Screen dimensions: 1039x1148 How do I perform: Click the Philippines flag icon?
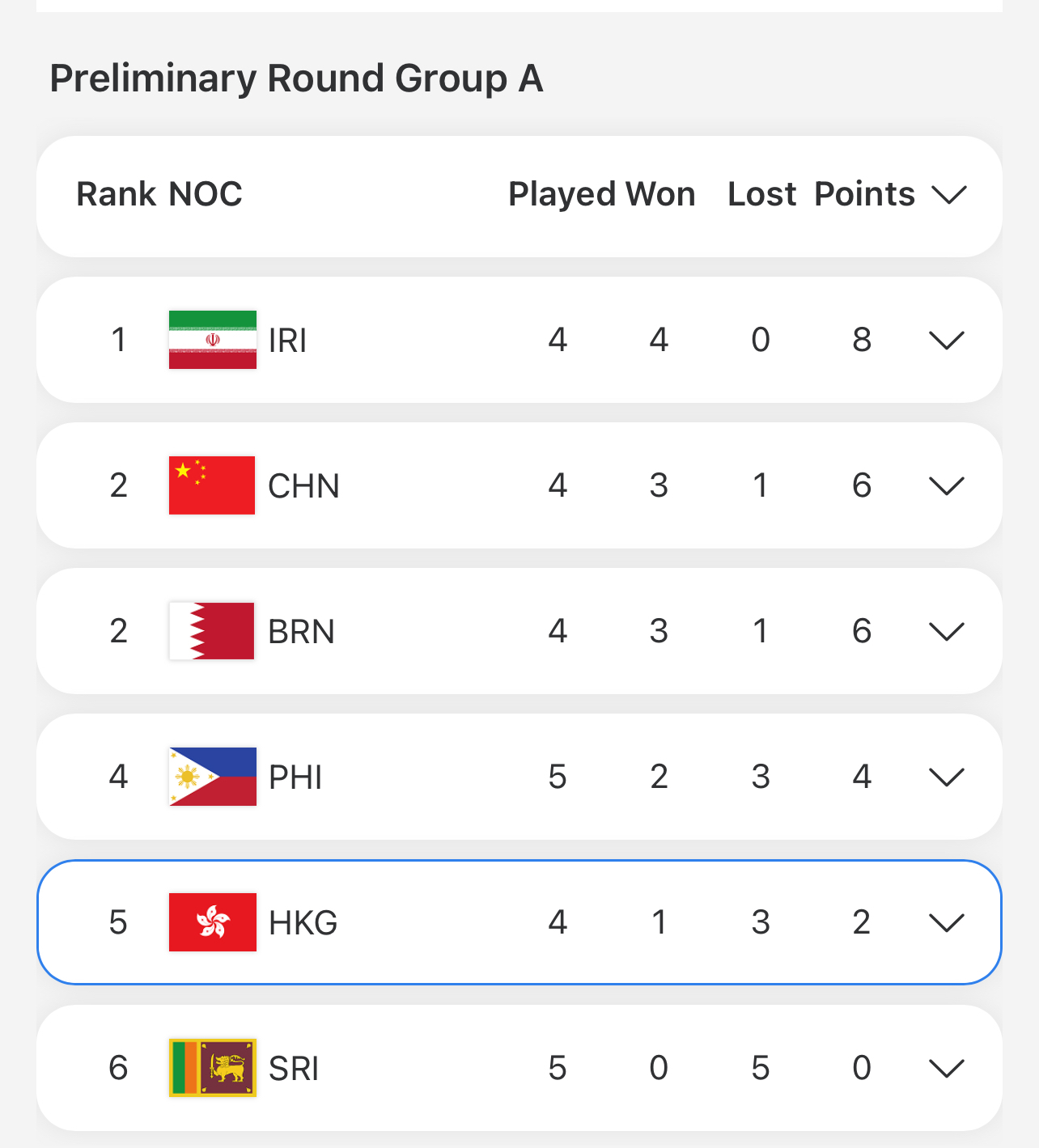coord(212,777)
